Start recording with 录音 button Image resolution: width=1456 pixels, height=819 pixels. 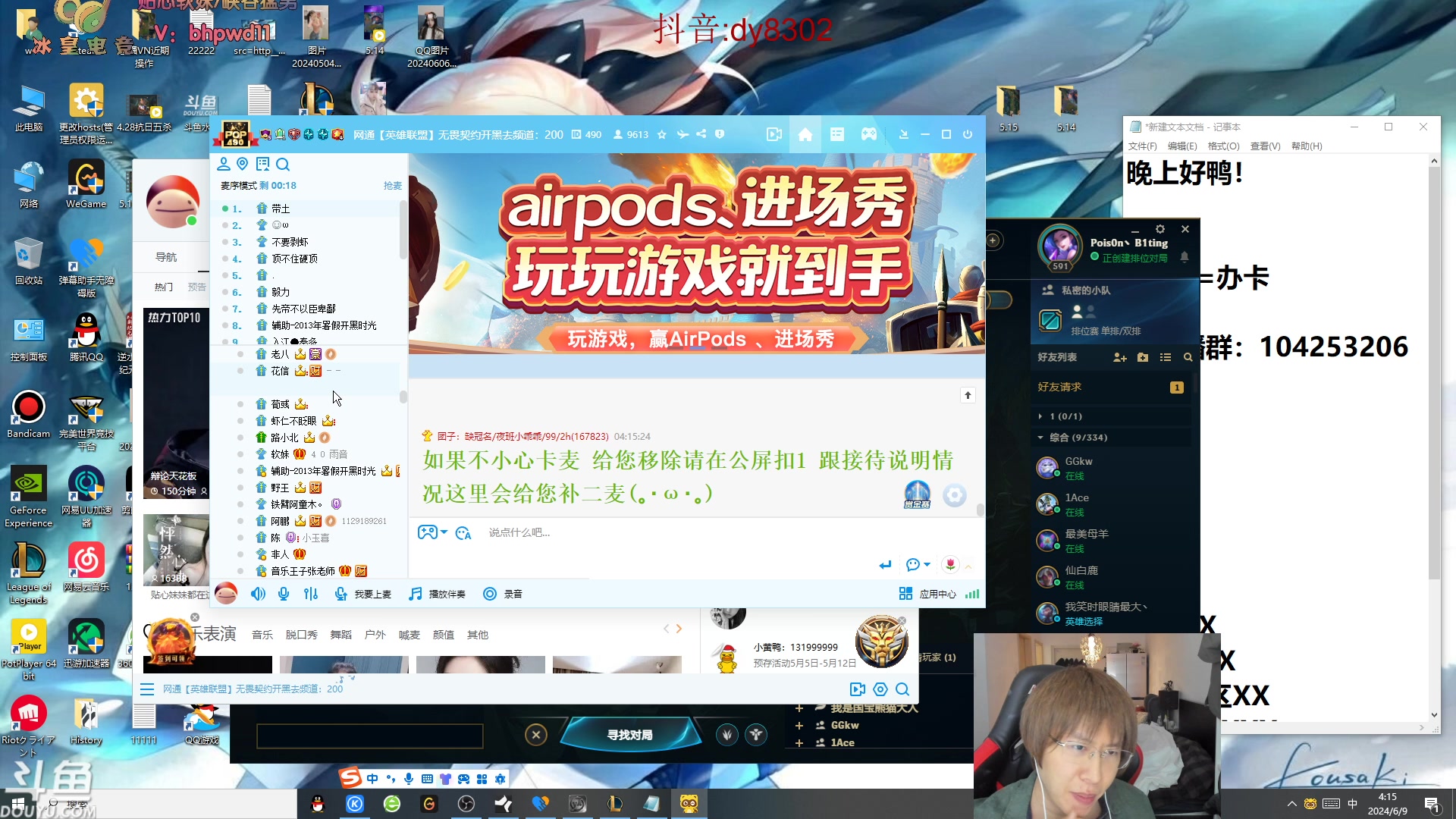pos(503,594)
